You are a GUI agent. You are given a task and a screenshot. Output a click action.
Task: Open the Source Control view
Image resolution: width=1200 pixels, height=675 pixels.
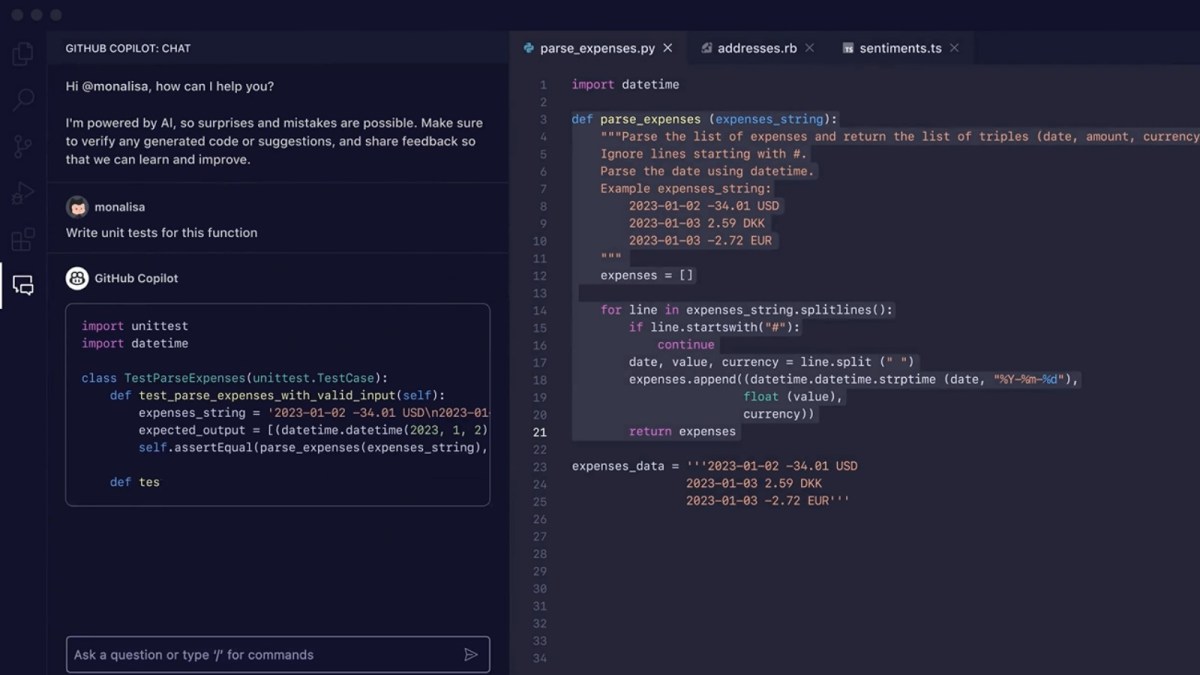pyautogui.click(x=22, y=146)
